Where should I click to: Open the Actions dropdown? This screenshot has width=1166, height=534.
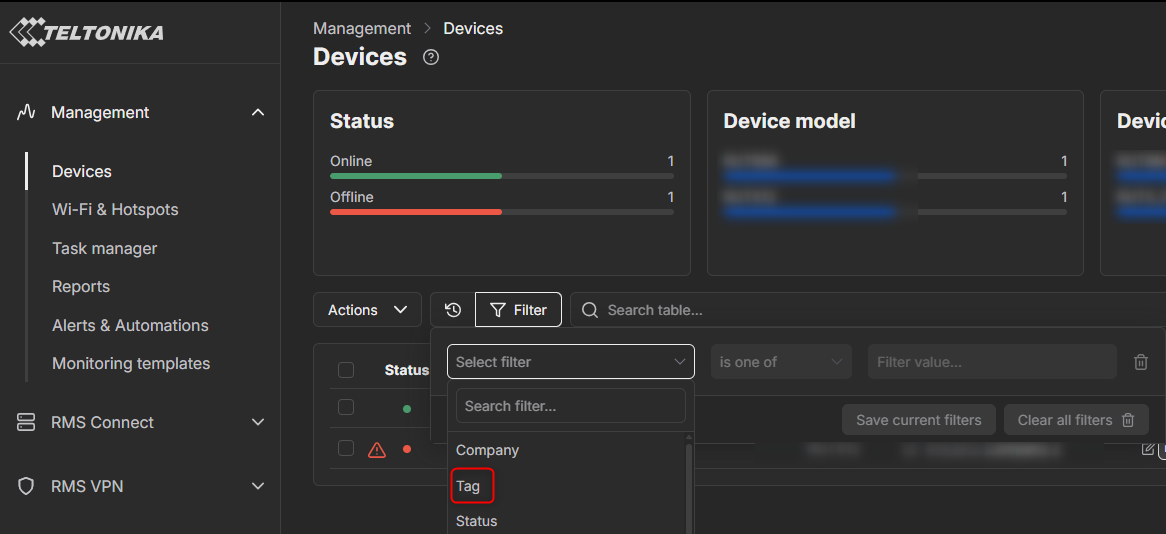pos(367,310)
